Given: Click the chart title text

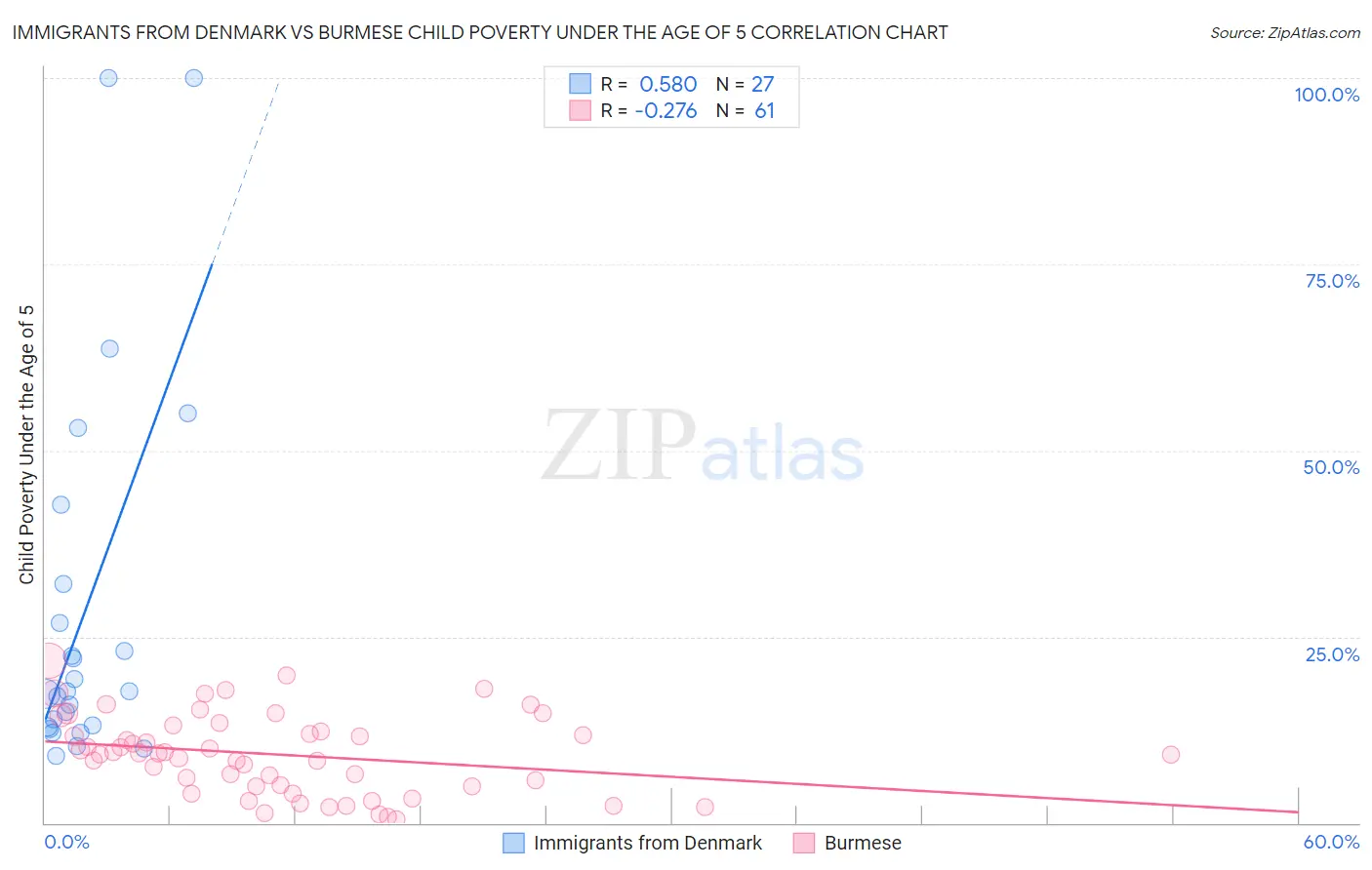Looking at the screenshot, I should tap(480, 32).
